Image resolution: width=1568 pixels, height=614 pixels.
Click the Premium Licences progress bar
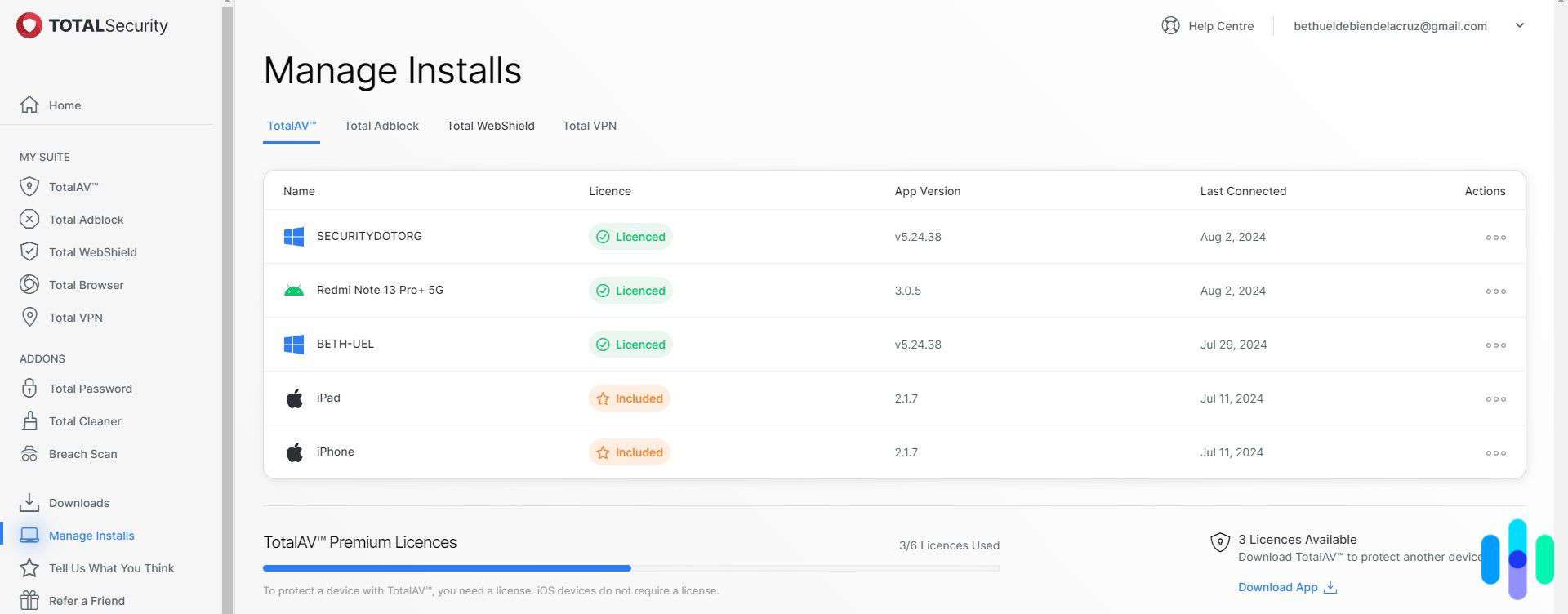click(x=631, y=567)
